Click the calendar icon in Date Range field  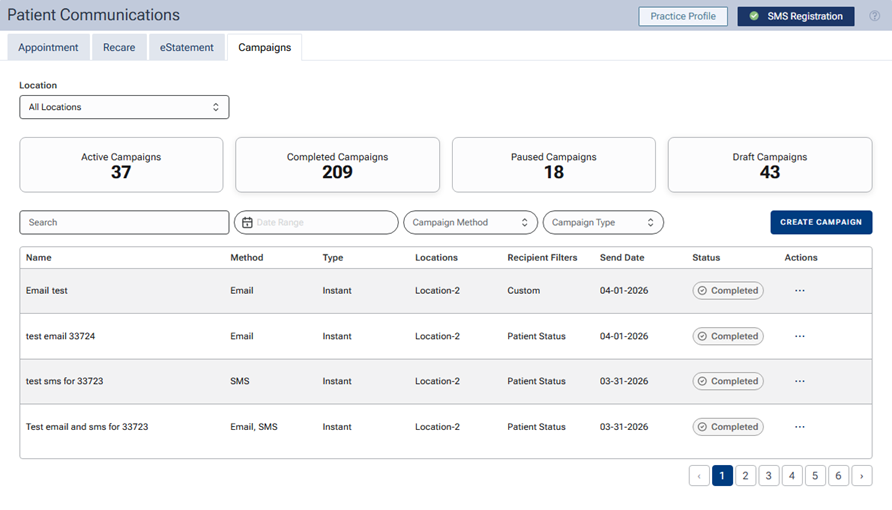pyautogui.click(x=248, y=223)
